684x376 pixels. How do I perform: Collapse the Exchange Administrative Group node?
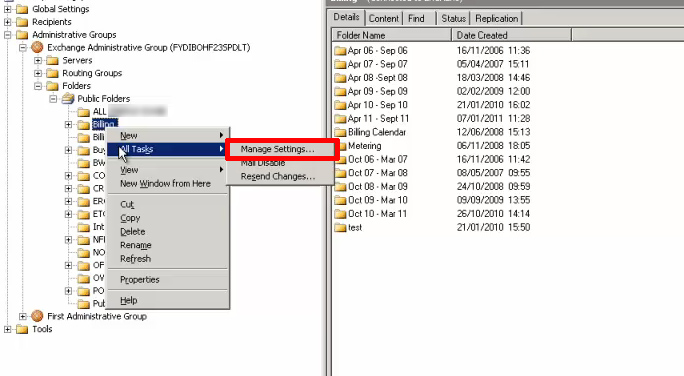point(23,48)
